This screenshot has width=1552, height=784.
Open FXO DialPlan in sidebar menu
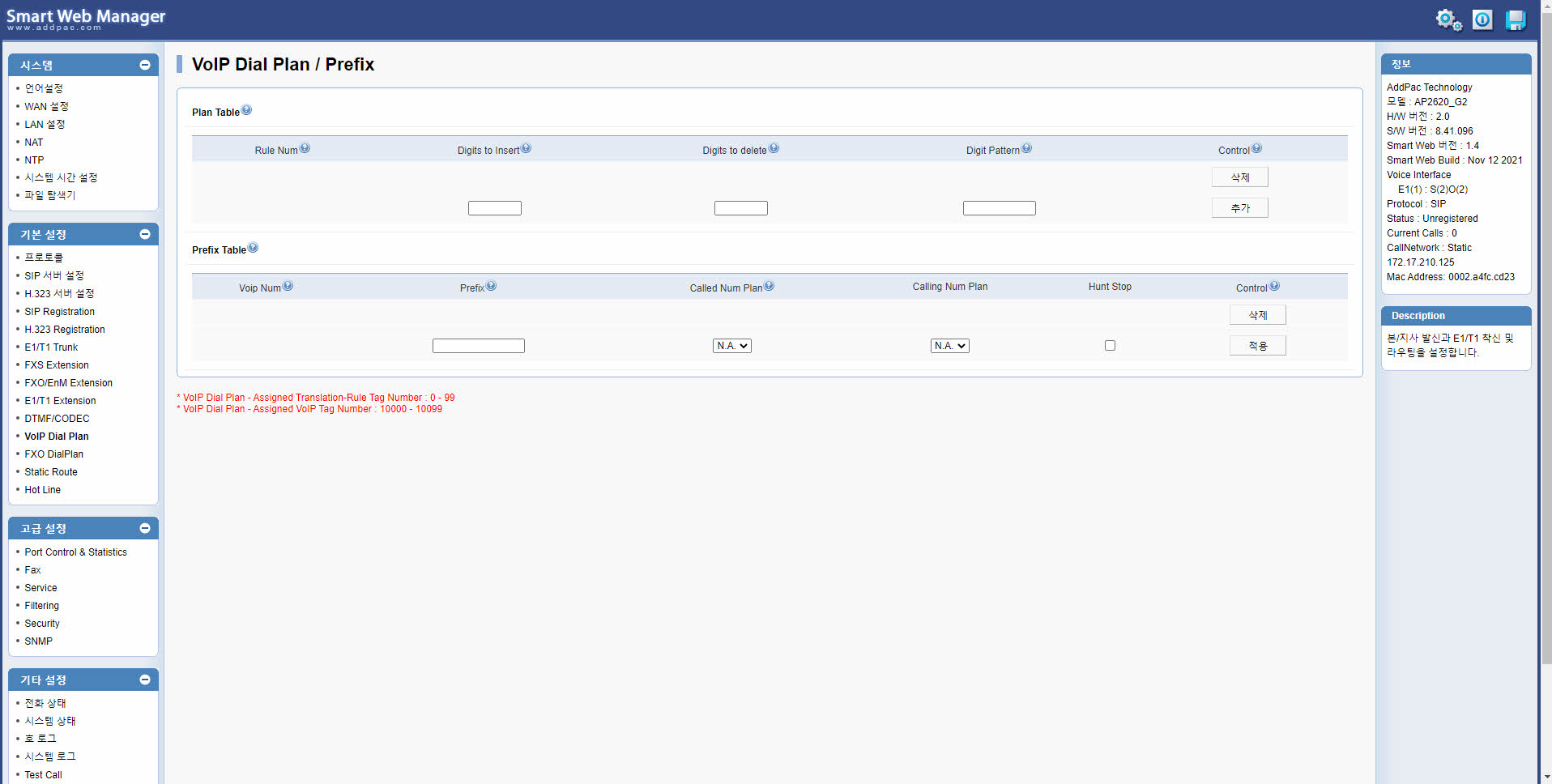pyautogui.click(x=53, y=454)
